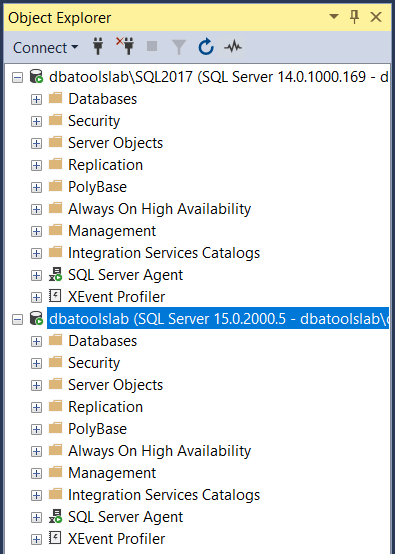Click the Connect Object Explorer plug icon

point(98,46)
